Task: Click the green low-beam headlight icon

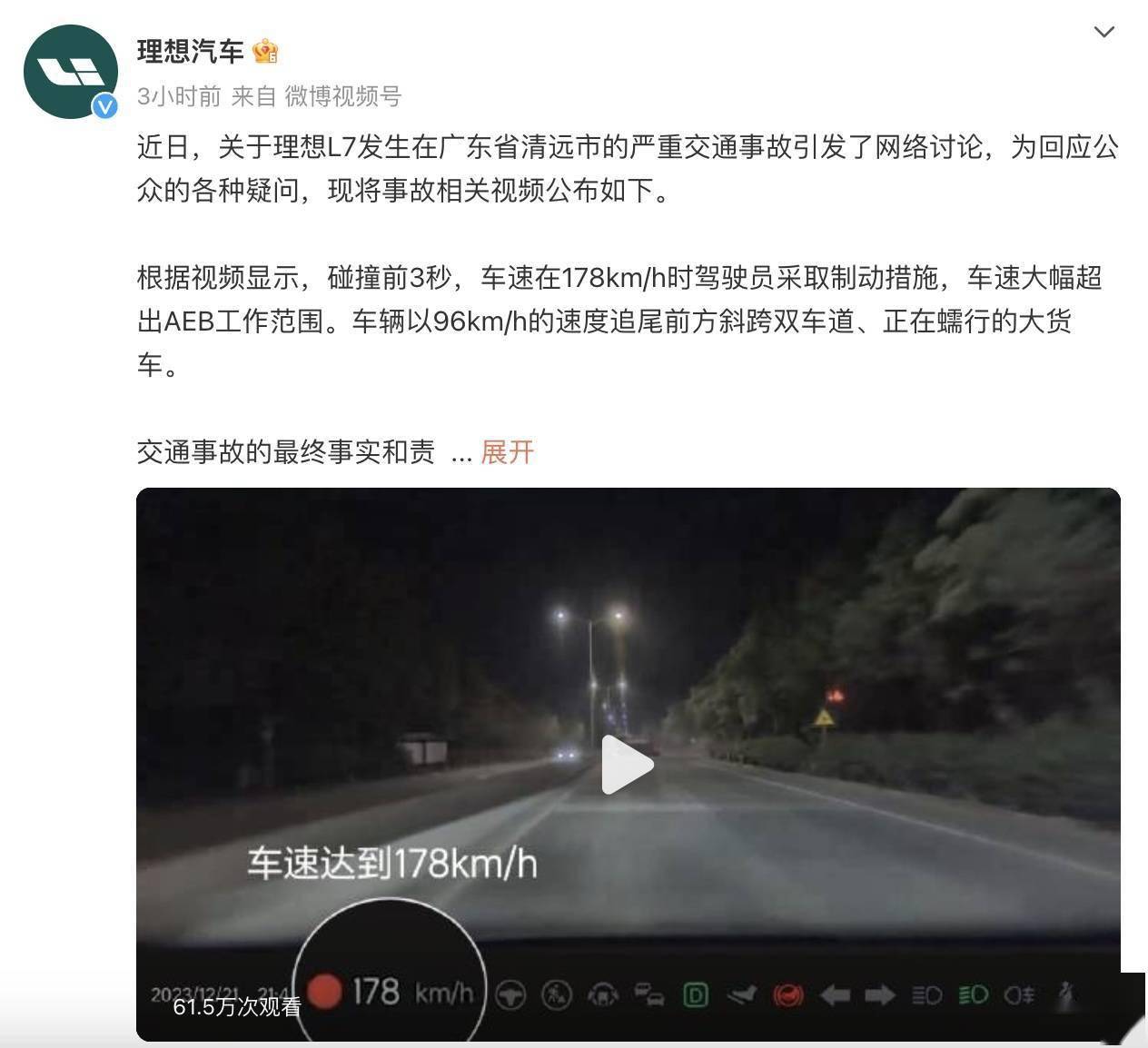Action: 973,995
